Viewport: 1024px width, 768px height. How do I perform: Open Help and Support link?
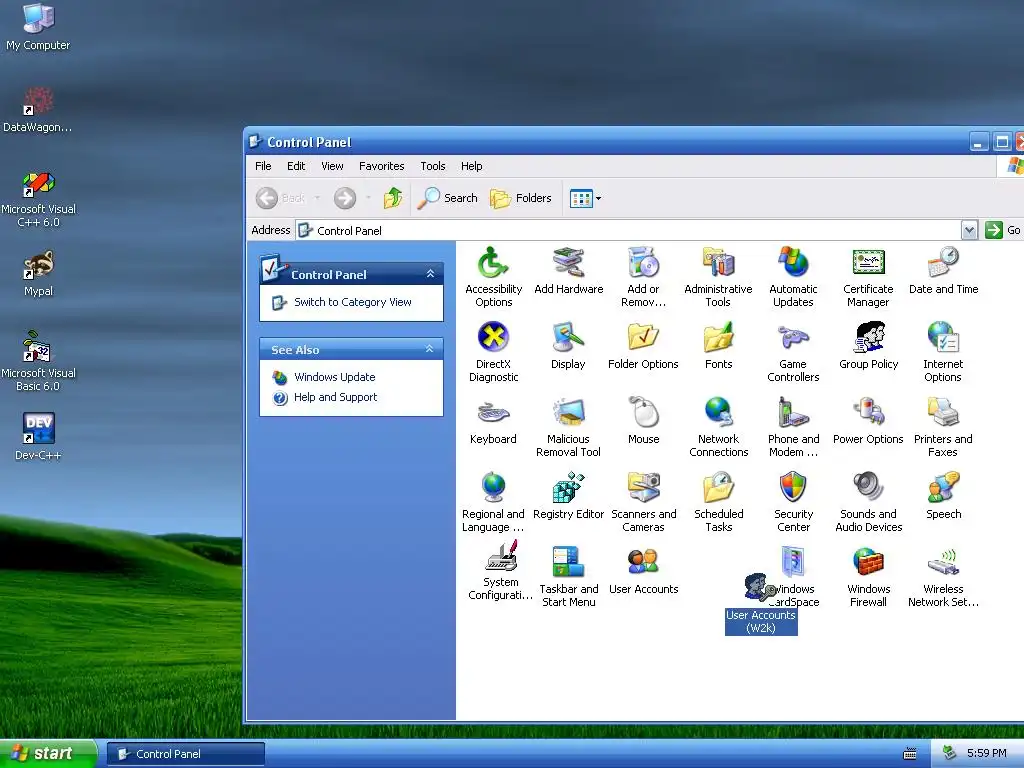pyautogui.click(x=335, y=397)
